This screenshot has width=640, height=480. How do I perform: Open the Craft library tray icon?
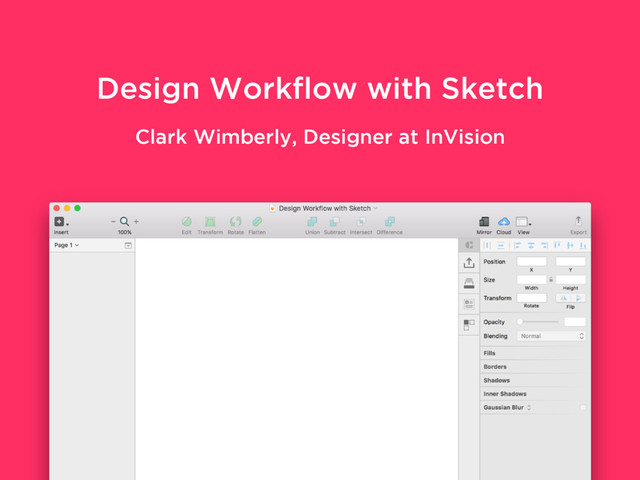[469, 283]
